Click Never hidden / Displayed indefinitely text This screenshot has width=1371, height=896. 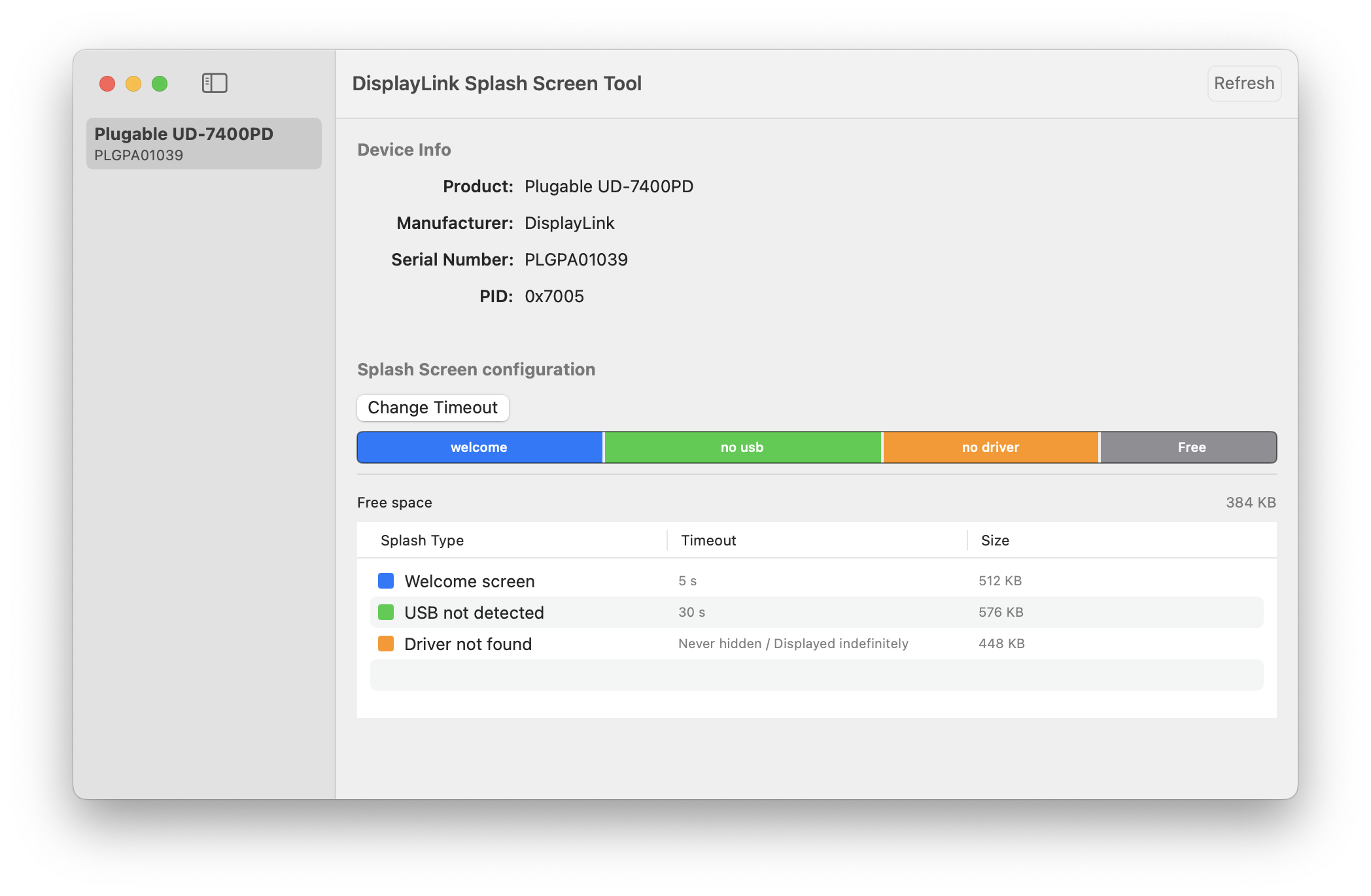click(x=793, y=644)
